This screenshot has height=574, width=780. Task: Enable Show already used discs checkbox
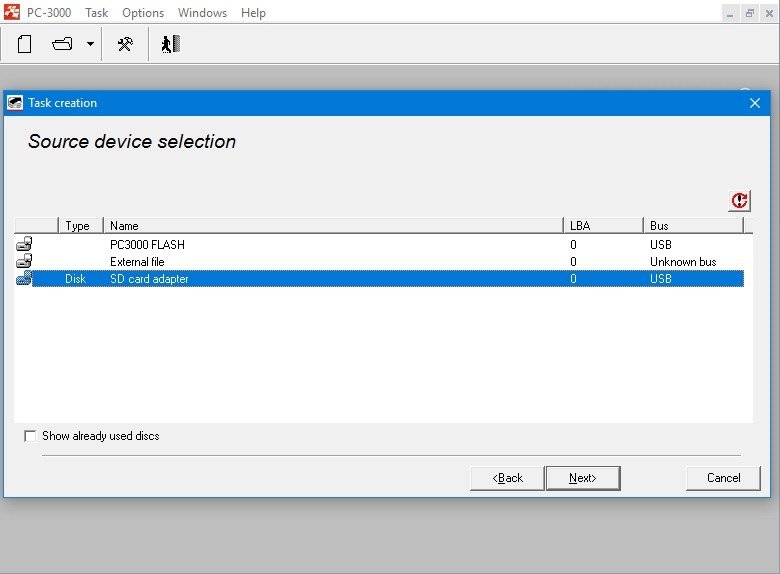point(30,436)
